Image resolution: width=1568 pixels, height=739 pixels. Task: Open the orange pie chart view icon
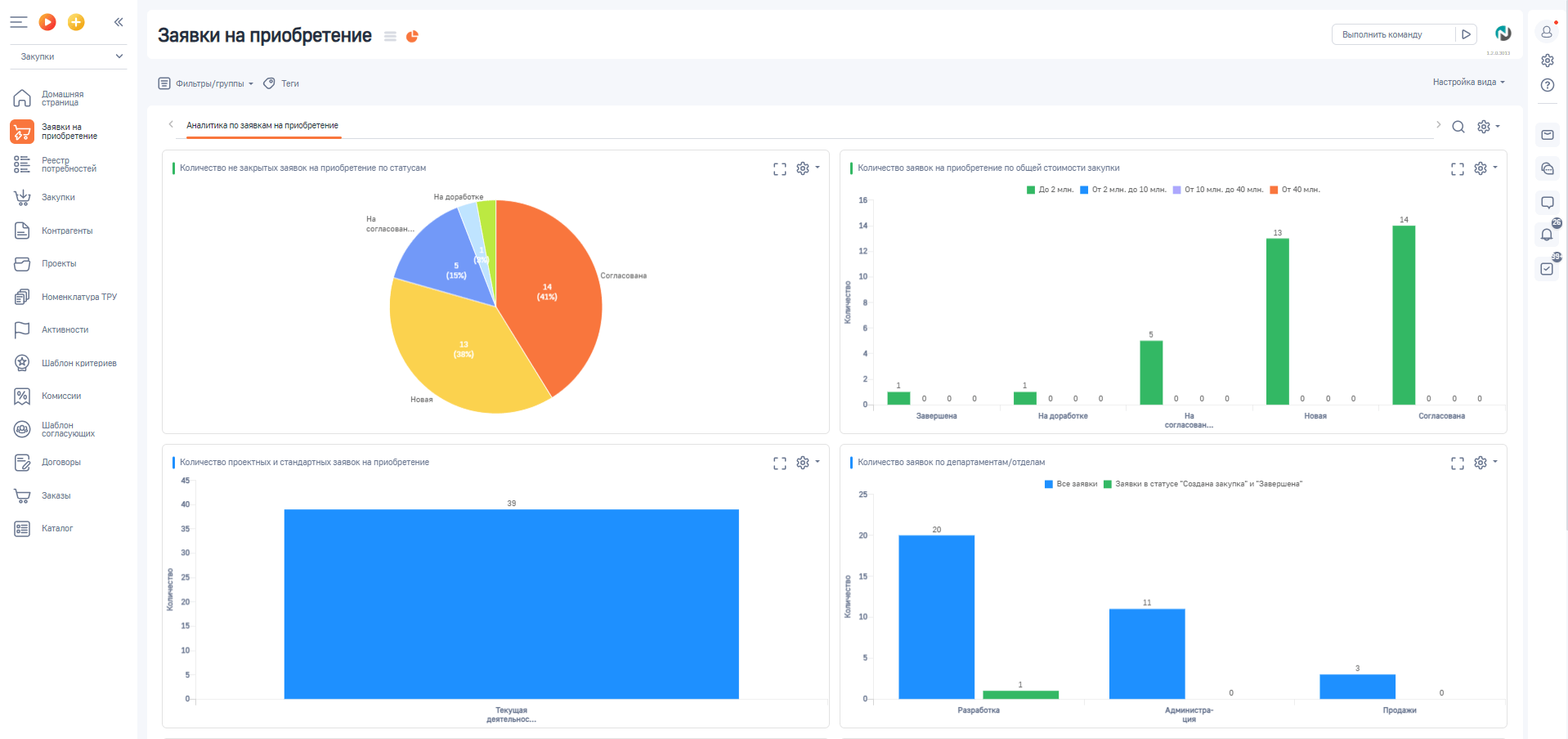[412, 36]
